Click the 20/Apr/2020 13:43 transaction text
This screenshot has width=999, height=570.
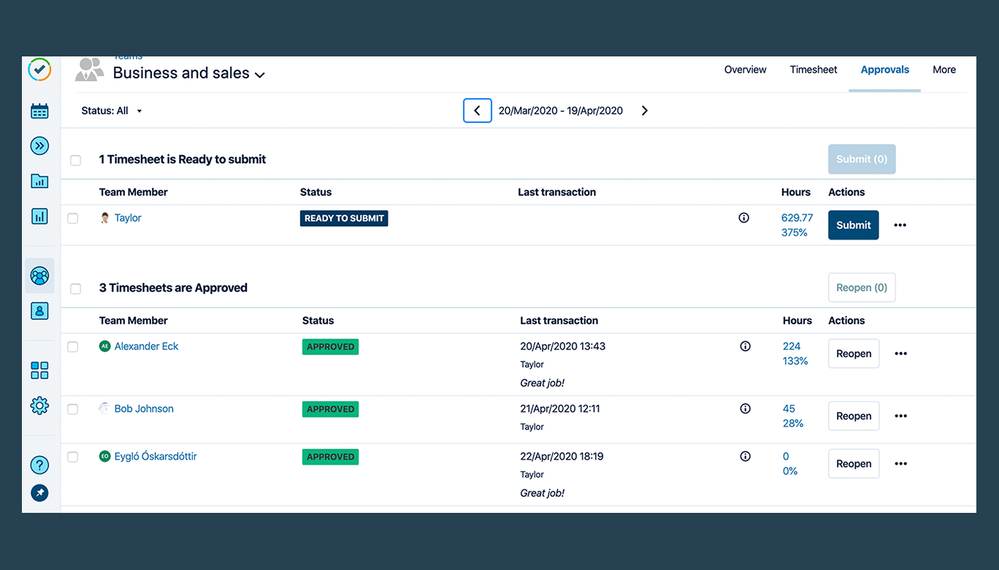[563, 346]
